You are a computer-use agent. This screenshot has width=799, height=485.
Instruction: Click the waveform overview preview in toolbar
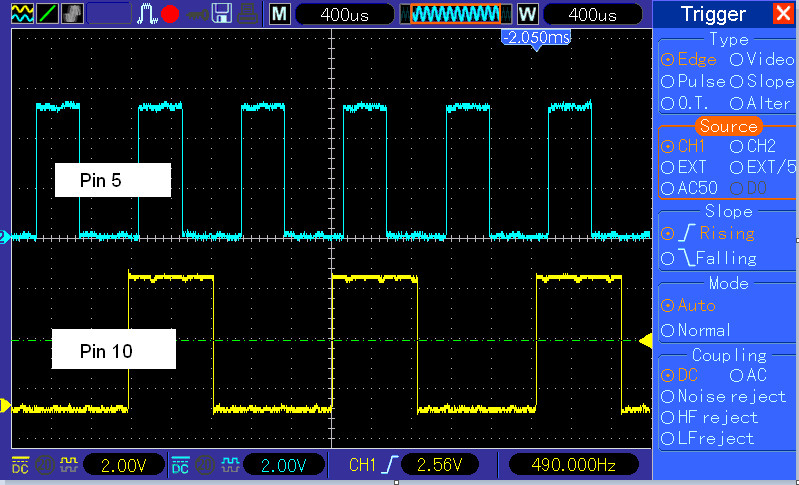point(456,14)
